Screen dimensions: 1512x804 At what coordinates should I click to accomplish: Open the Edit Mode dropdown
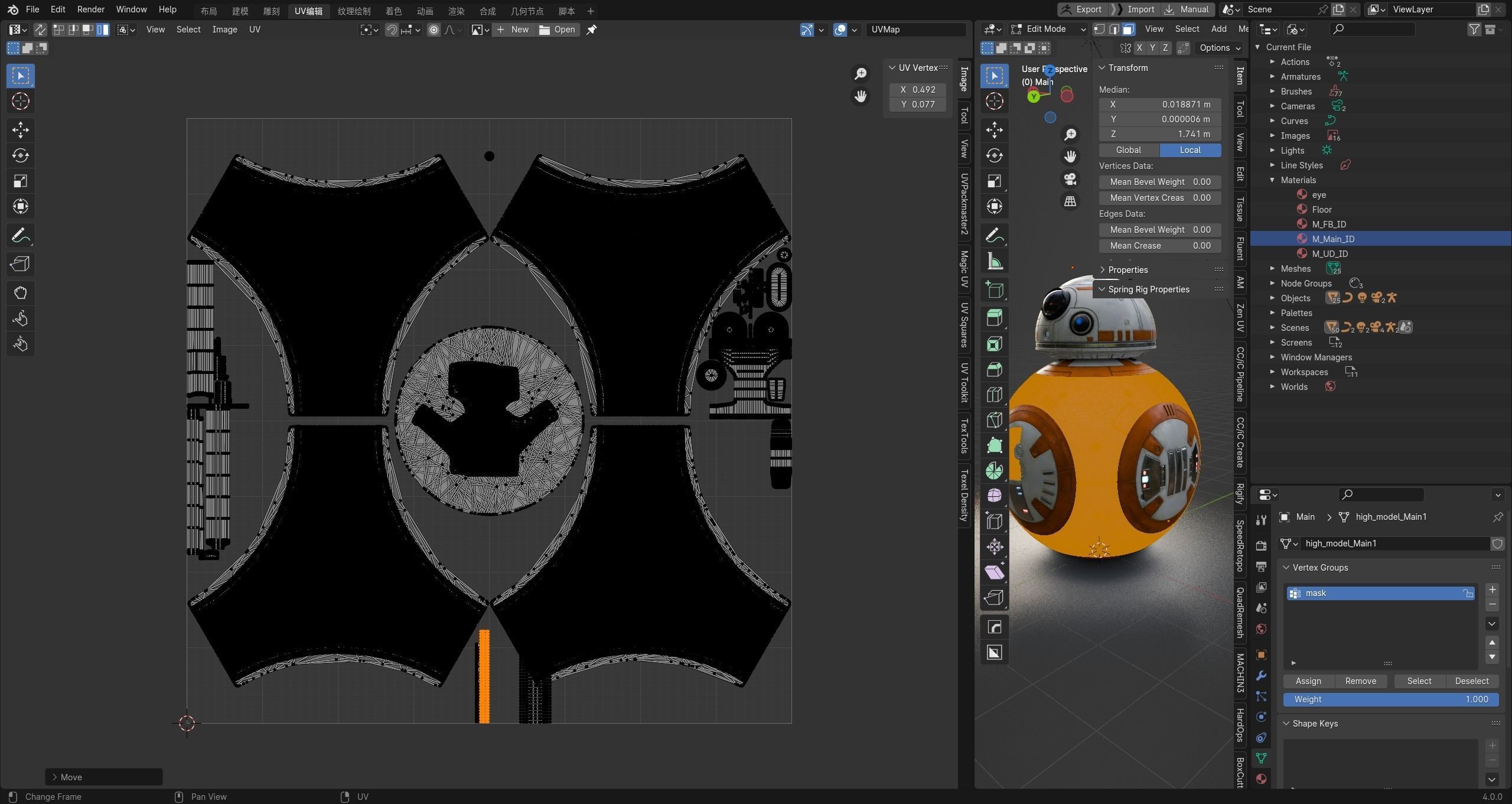(x=1048, y=29)
